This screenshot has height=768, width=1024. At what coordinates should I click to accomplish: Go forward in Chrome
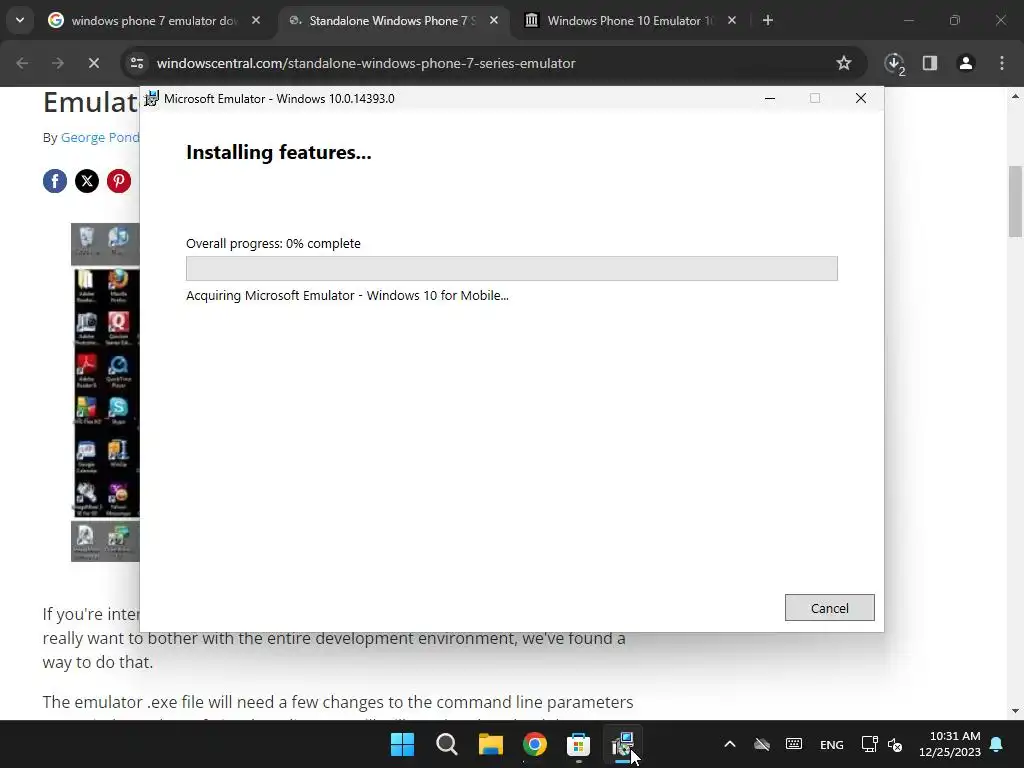pos(58,63)
